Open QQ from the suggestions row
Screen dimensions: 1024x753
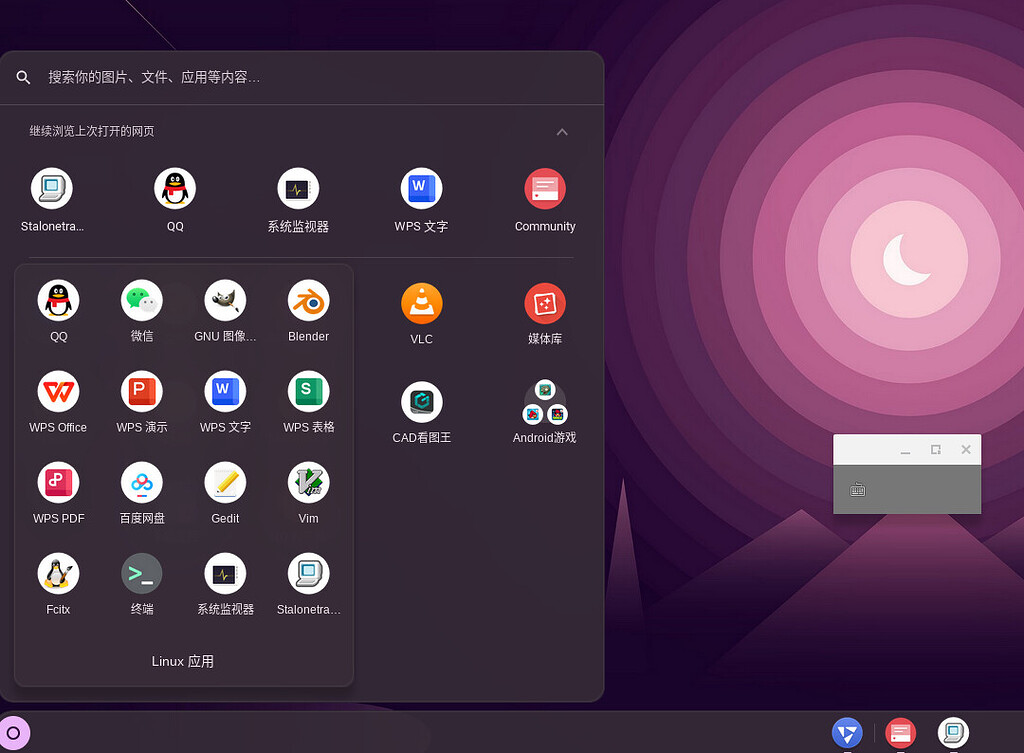[174, 188]
